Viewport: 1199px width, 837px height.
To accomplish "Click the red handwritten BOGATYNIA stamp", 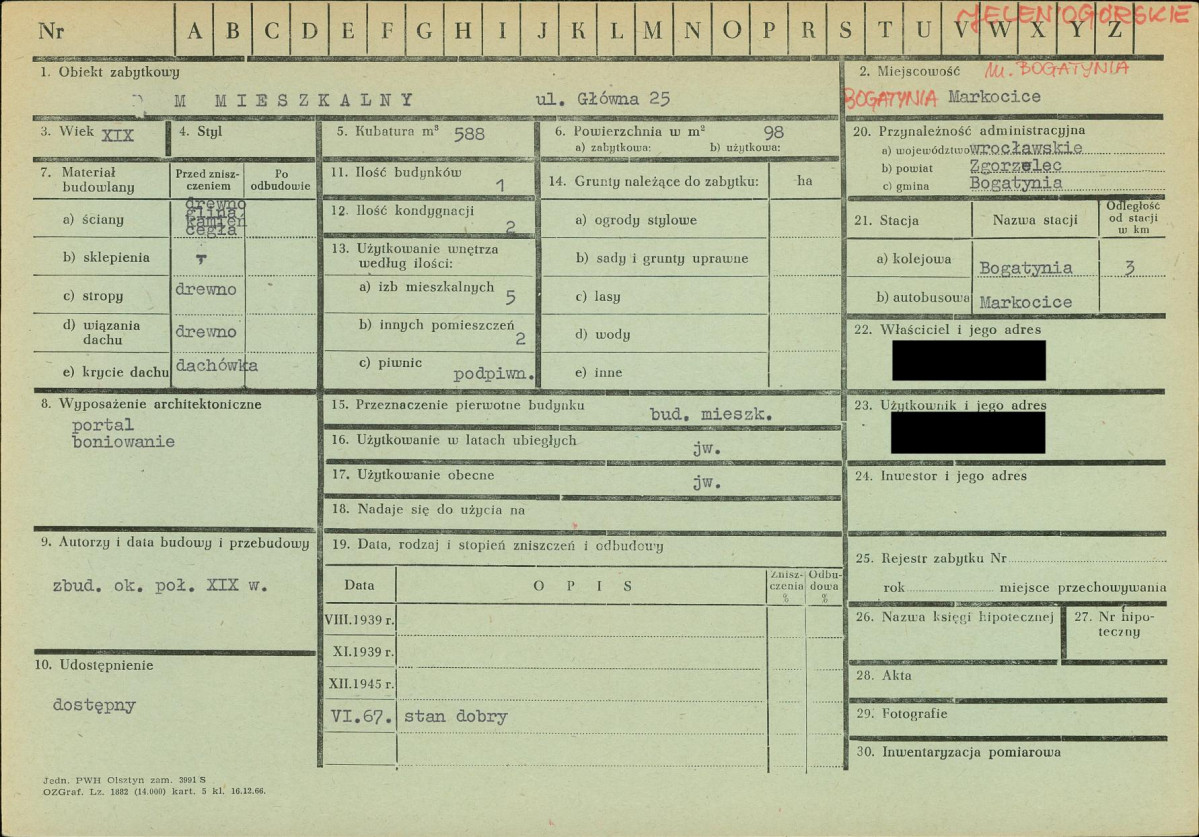I will 891,99.
